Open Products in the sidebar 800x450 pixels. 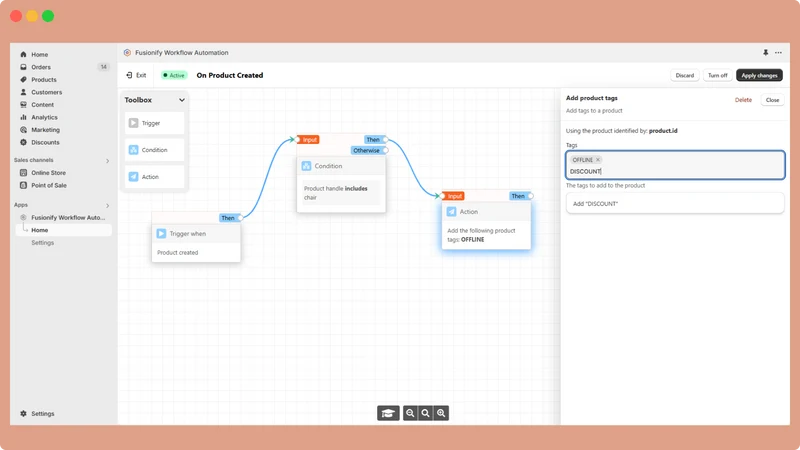[44, 80]
